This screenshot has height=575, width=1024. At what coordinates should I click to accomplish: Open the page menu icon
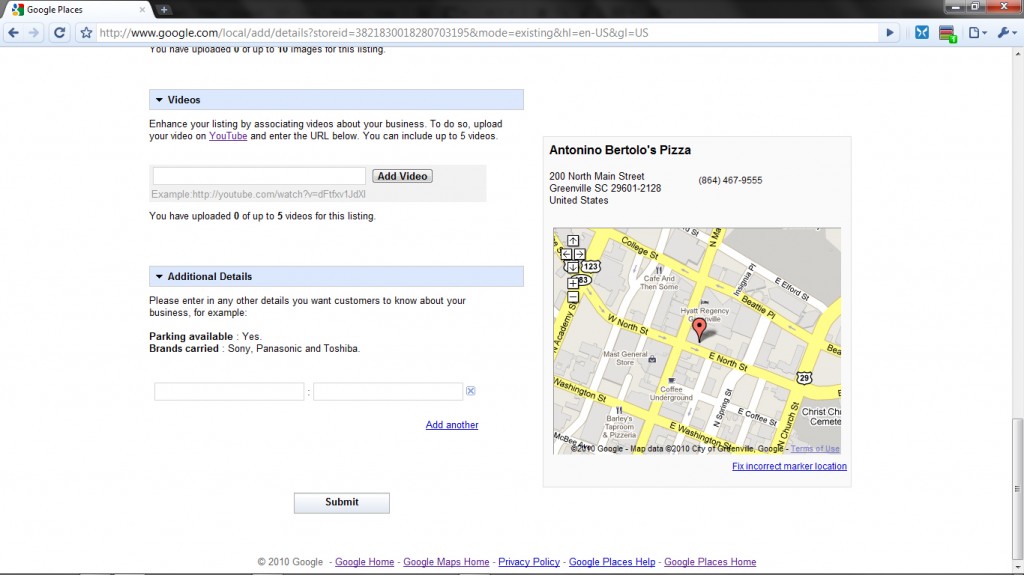point(977,33)
